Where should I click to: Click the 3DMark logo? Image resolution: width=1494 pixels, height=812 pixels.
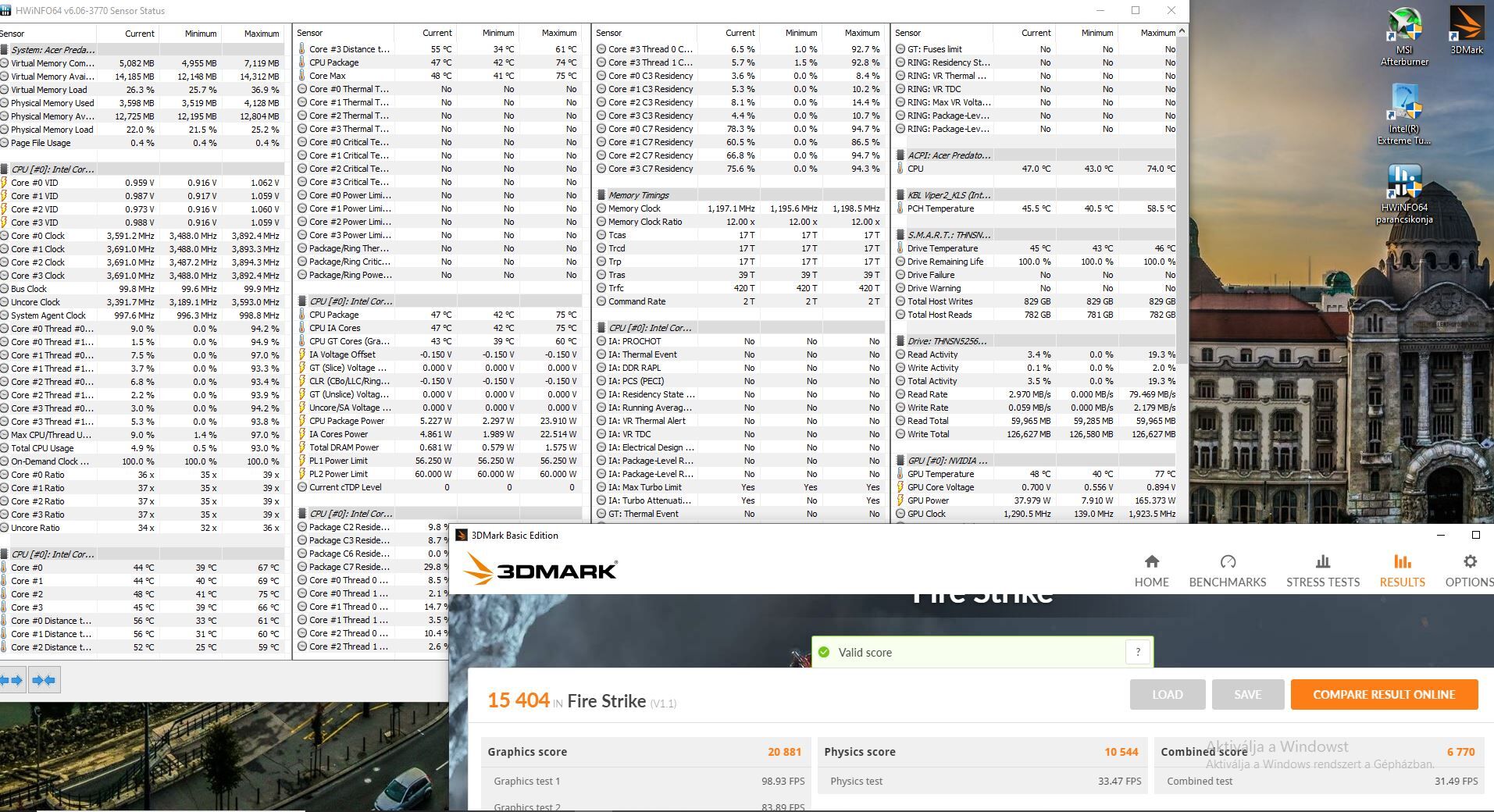(540, 571)
